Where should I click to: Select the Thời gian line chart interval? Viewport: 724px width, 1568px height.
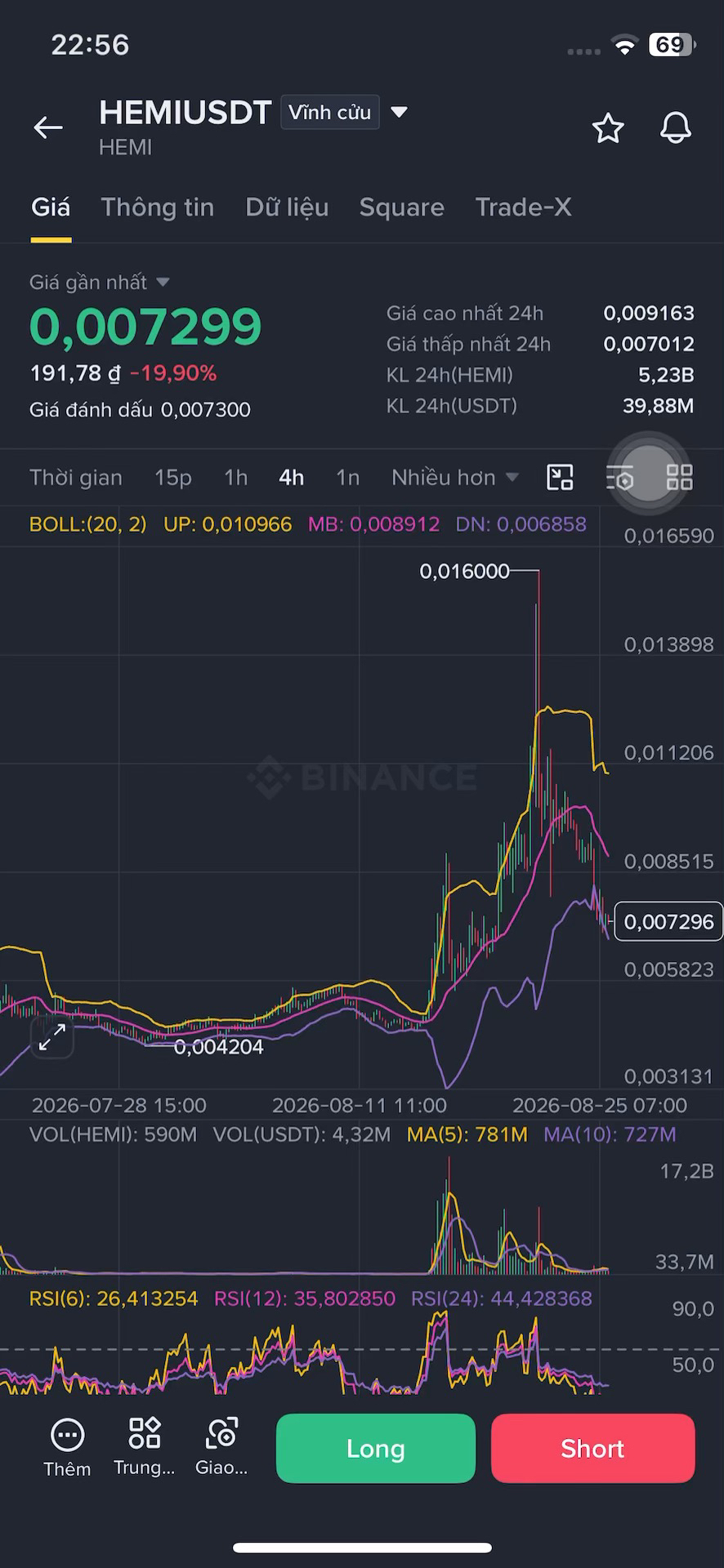76,477
